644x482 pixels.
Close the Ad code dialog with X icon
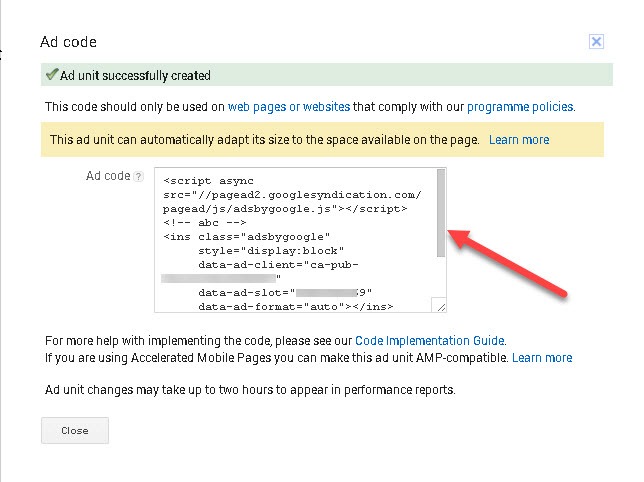coord(596,42)
